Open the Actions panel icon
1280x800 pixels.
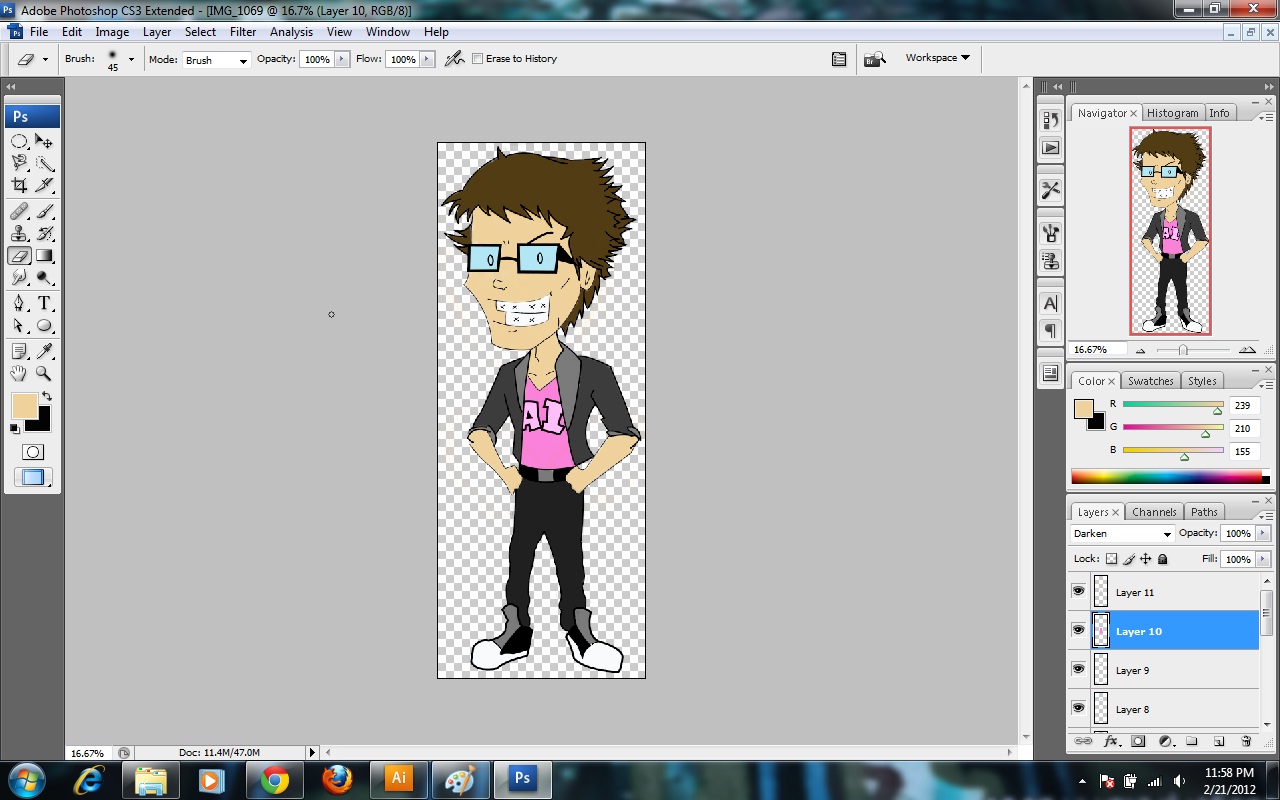click(1050, 147)
